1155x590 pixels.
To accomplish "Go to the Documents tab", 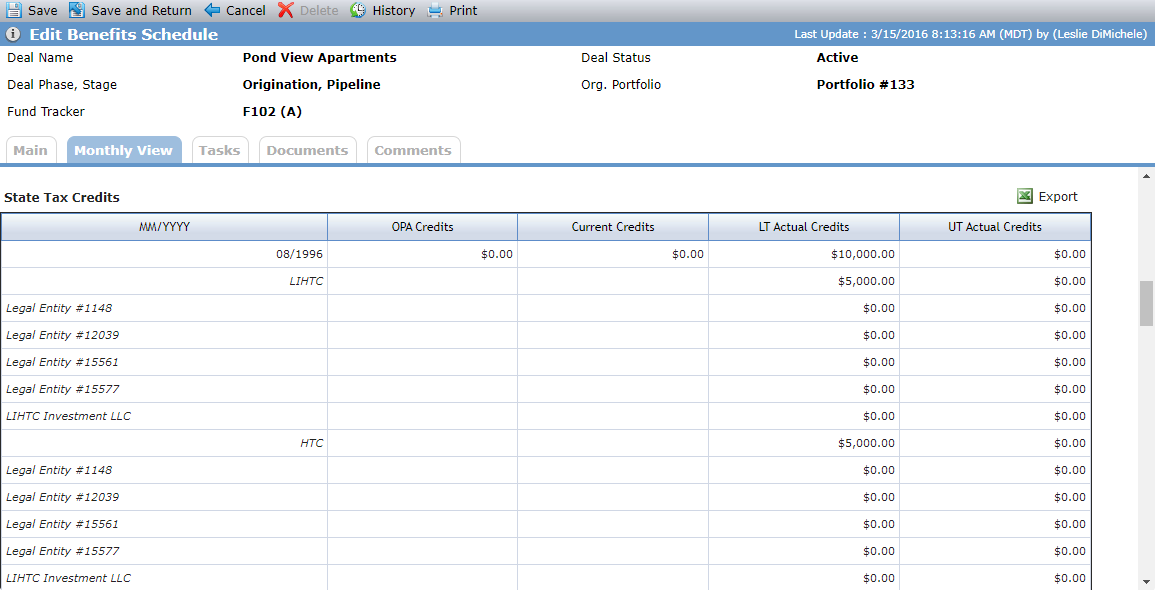I will pyautogui.click(x=307, y=150).
